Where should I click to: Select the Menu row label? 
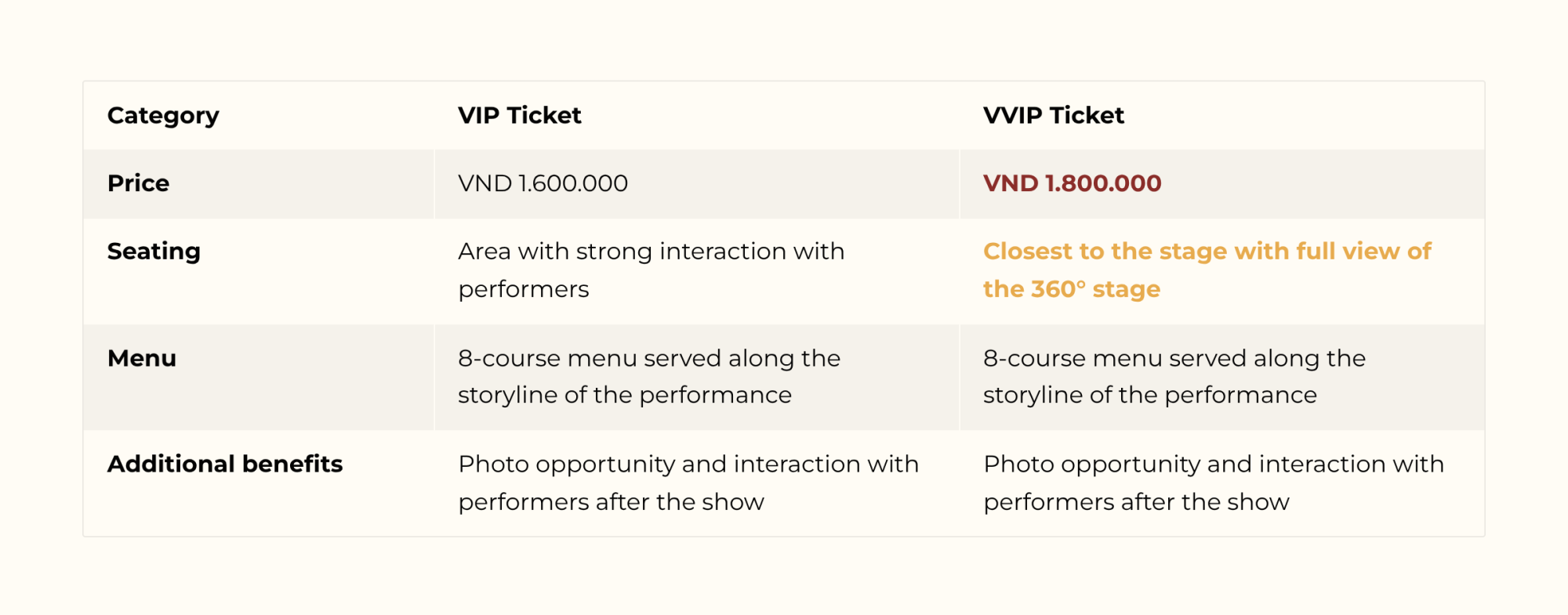click(142, 359)
